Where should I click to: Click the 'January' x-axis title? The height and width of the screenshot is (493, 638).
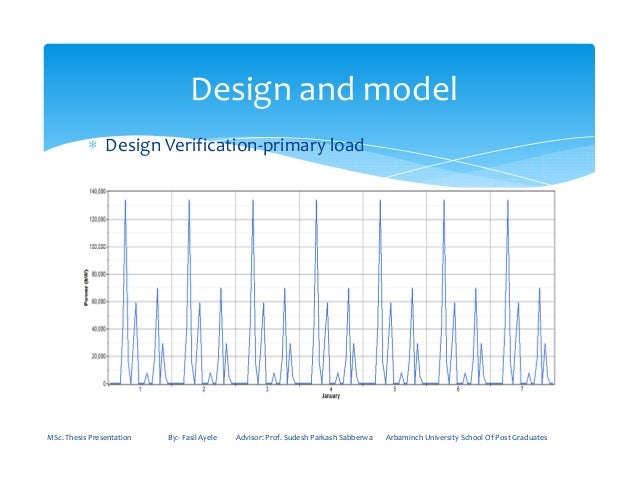[x=331, y=396]
